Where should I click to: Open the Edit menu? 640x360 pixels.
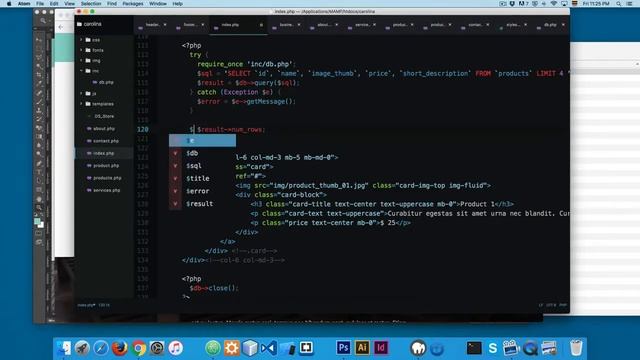(54, 4)
